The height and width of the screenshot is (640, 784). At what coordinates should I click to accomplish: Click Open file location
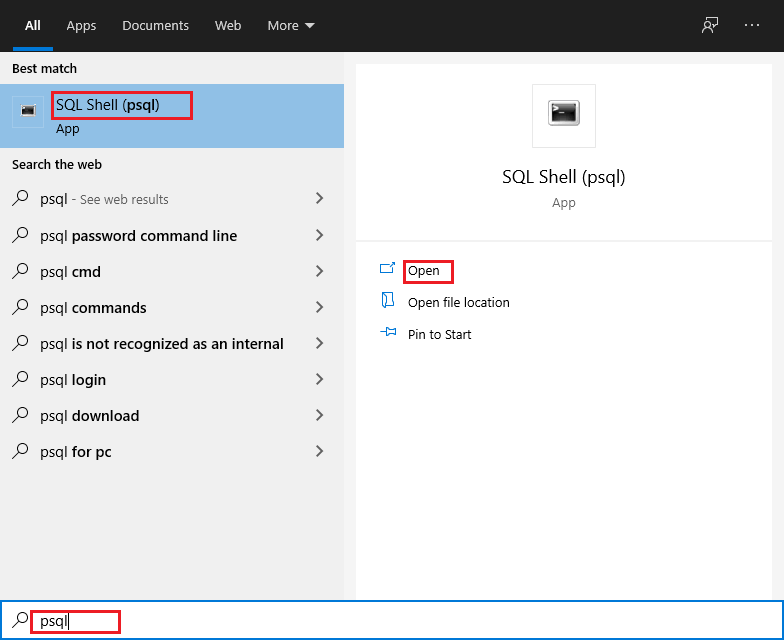(458, 302)
